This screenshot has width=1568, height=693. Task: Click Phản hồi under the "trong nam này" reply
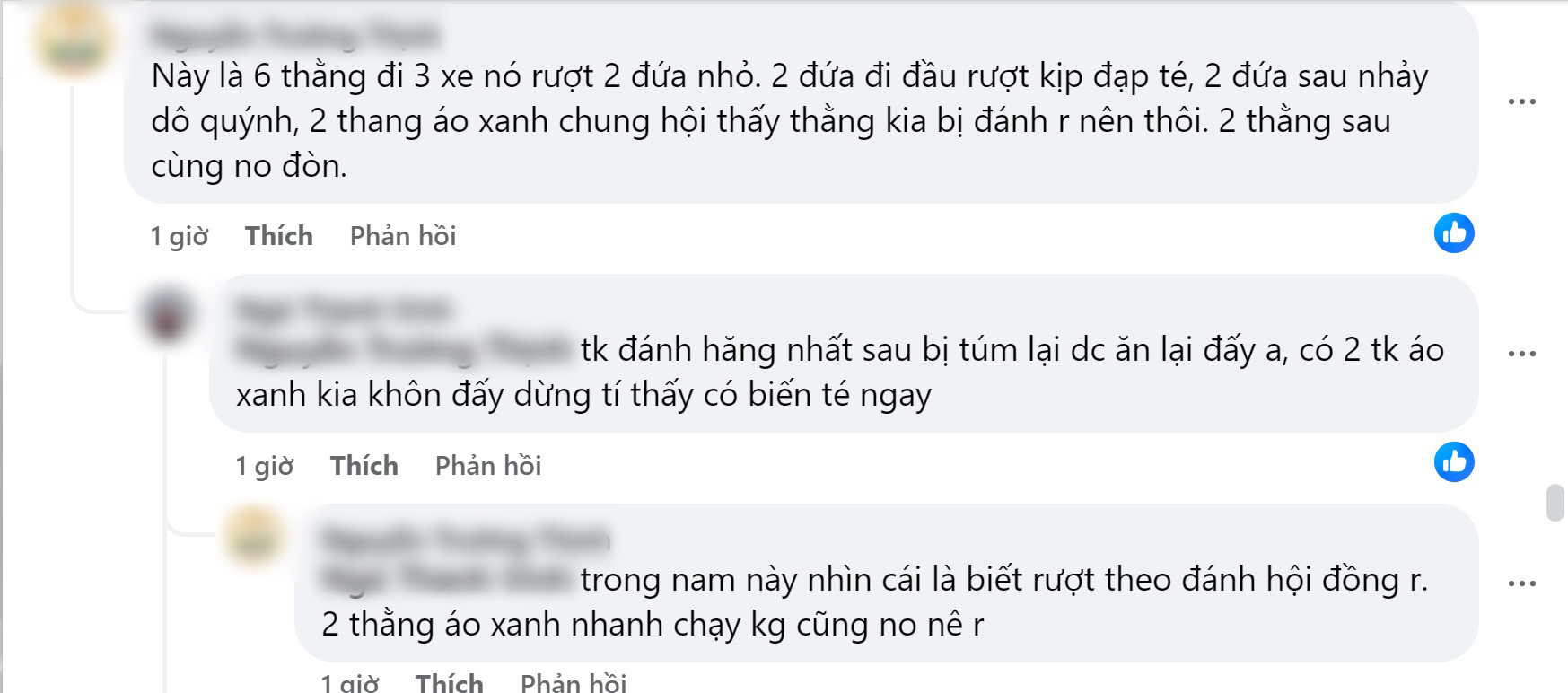pos(574,683)
